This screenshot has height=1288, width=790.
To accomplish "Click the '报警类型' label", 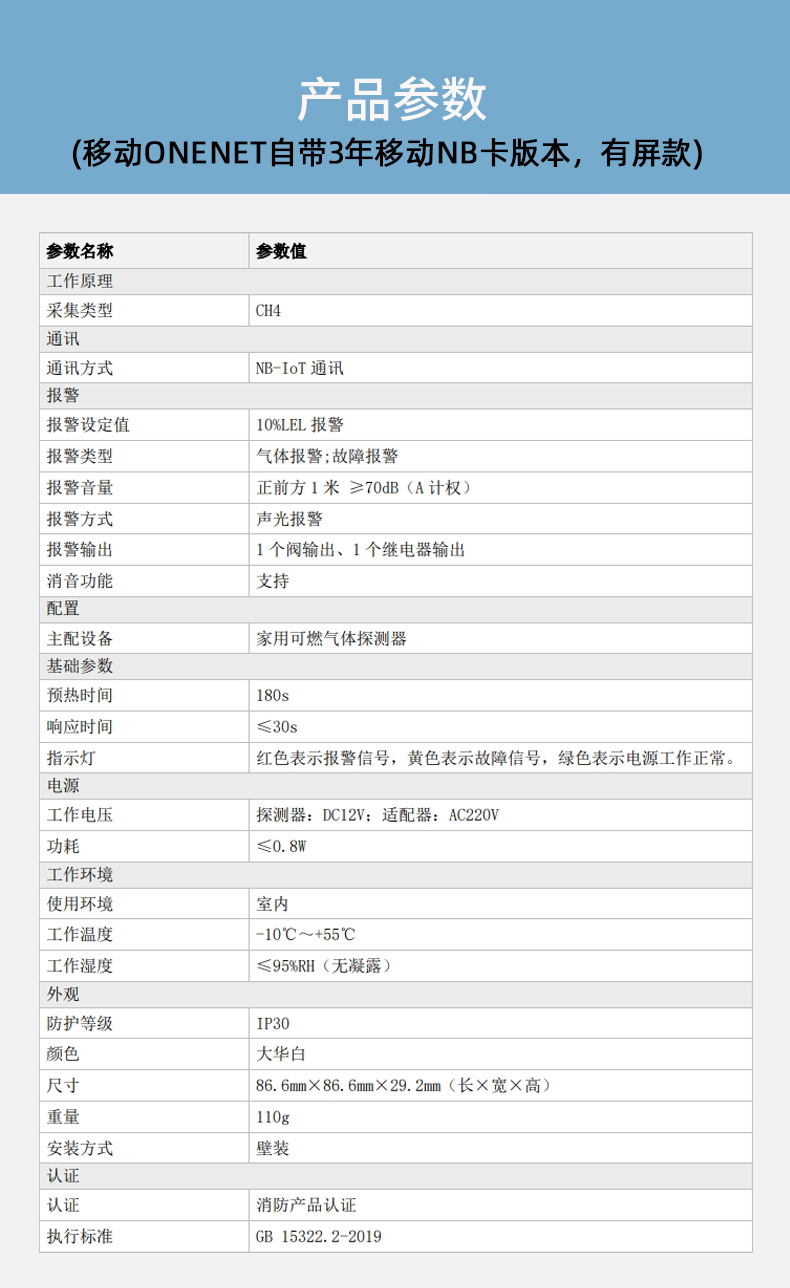I will point(80,456).
